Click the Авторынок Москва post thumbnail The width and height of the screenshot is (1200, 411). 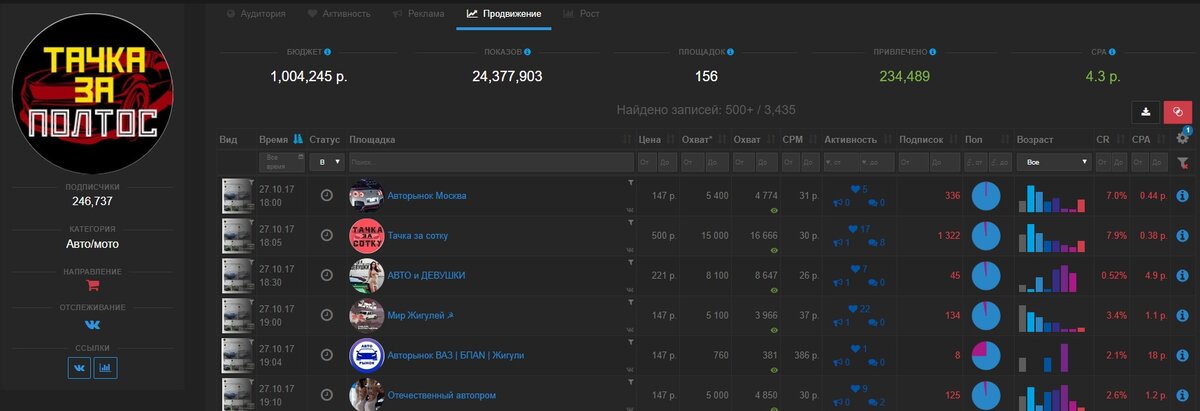click(x=238, y=196)
